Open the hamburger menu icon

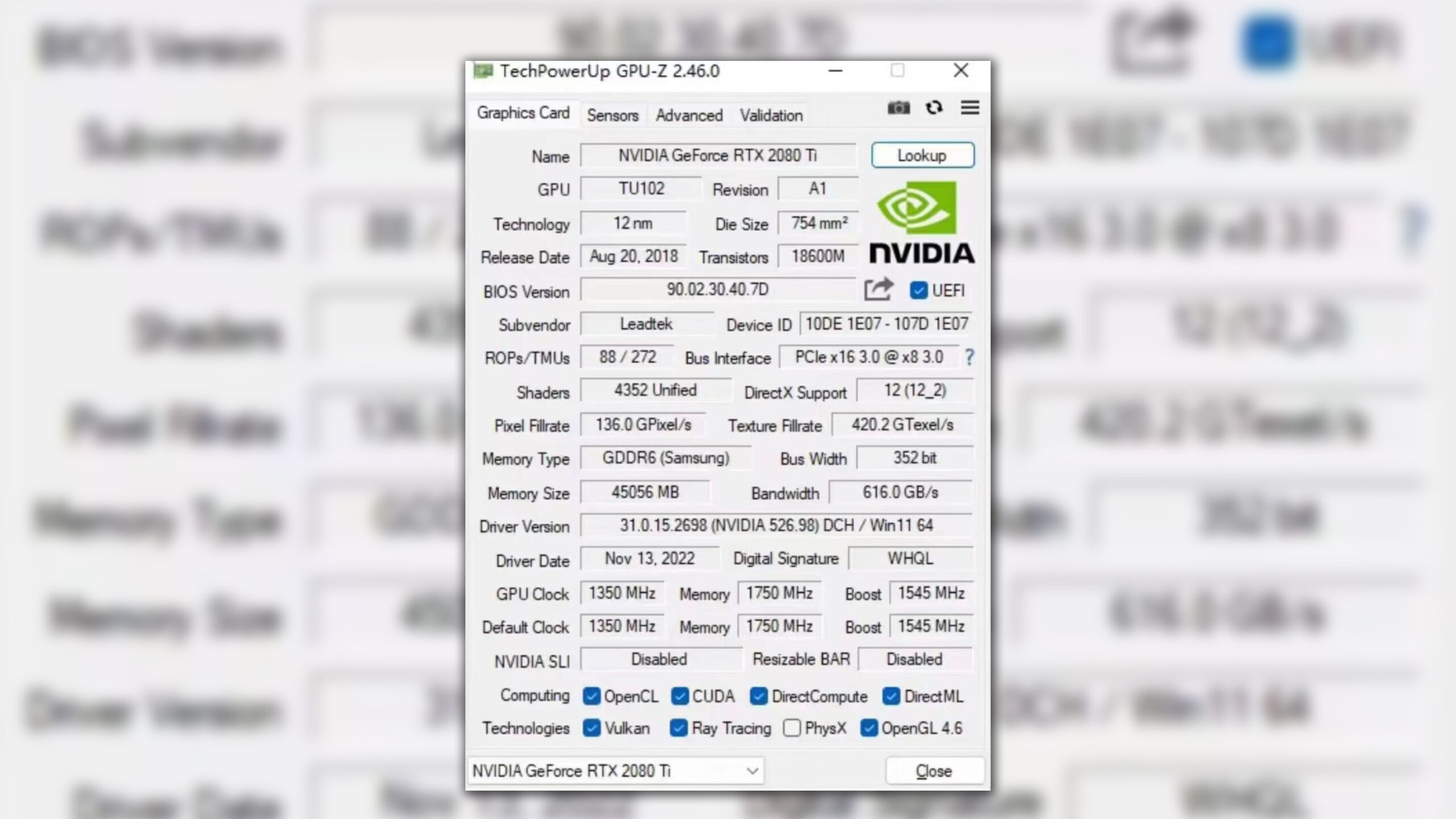tap(970, 107)
